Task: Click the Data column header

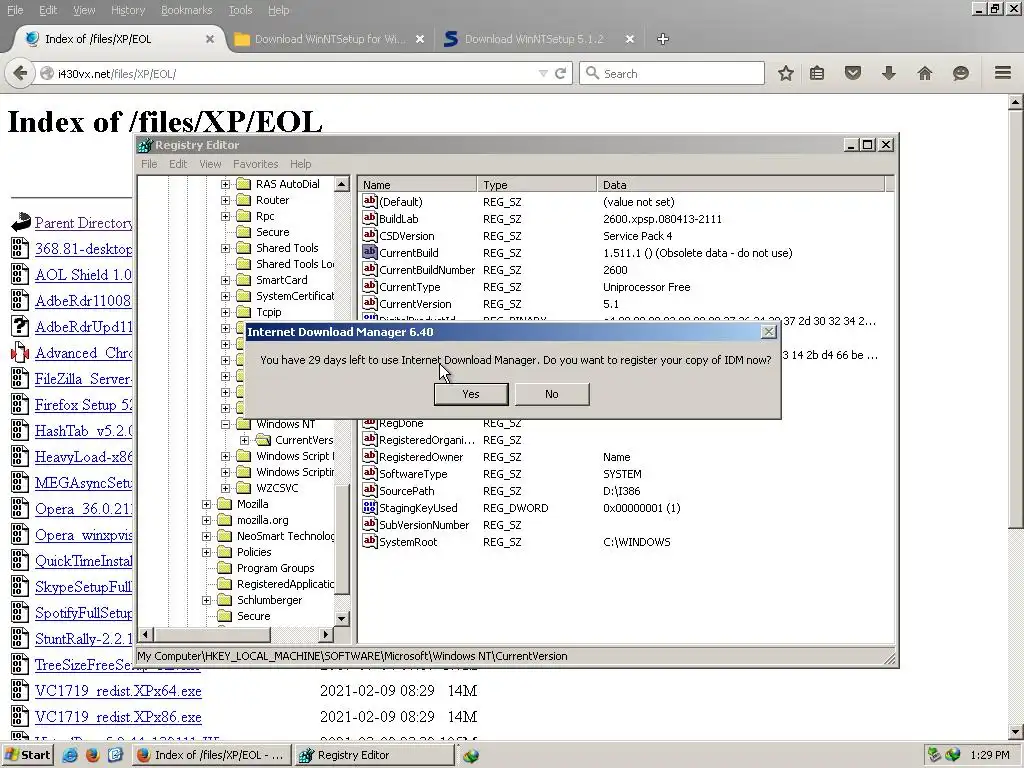Action: (x=741, y=185)
